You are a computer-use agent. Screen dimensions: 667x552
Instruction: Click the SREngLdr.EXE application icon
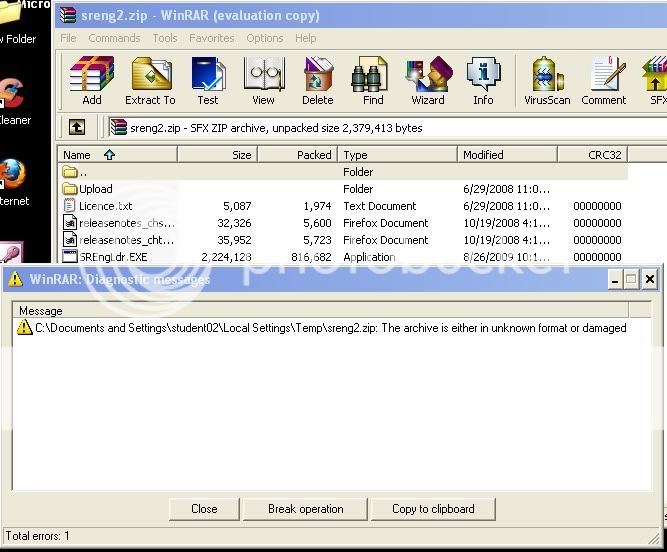coord(70,256)
